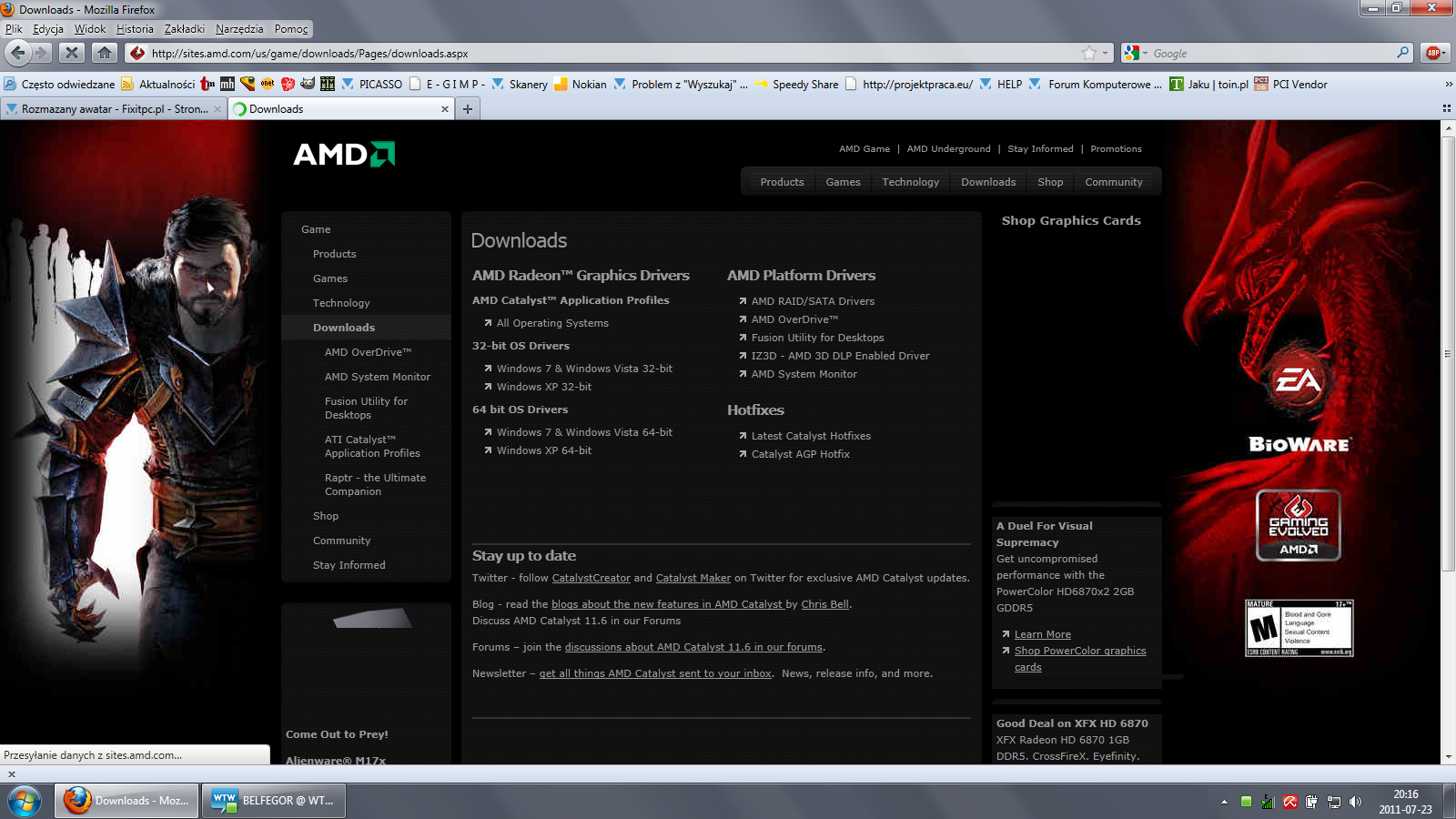Open the Adblock Plus toolbar icon
The image size is (1456, 819).
point(1434,53)
